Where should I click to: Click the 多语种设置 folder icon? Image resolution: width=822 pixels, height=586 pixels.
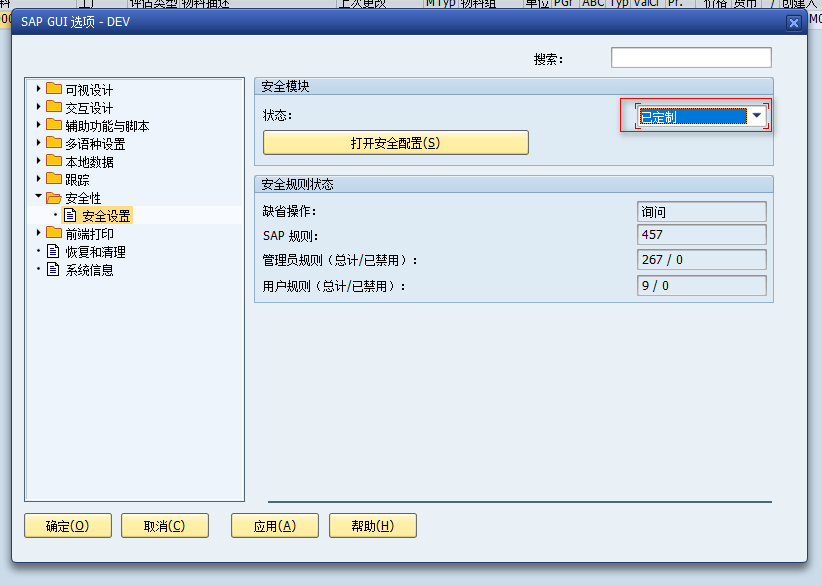click(x=54, y=143)
